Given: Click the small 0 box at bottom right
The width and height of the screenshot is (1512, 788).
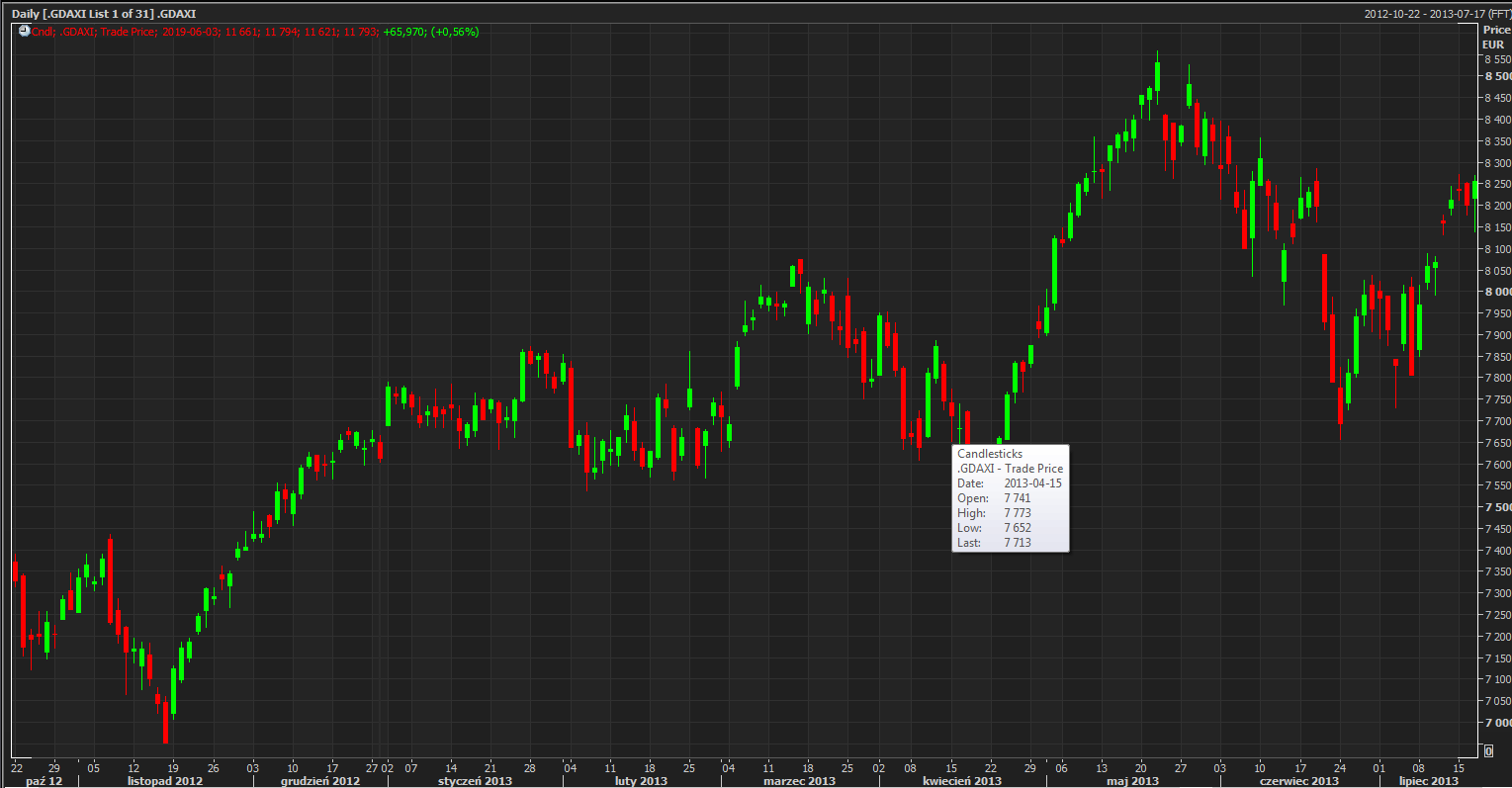Looking at the screenshot, I should (1488, 751).
